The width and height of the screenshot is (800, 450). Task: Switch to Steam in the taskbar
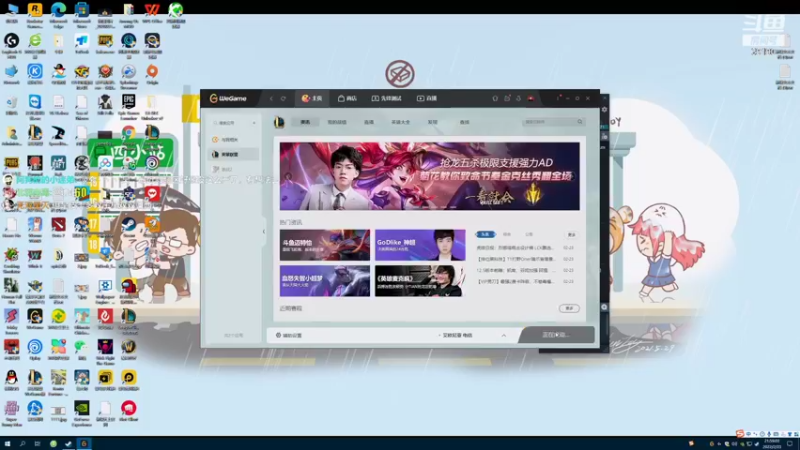tap(68, 443)
